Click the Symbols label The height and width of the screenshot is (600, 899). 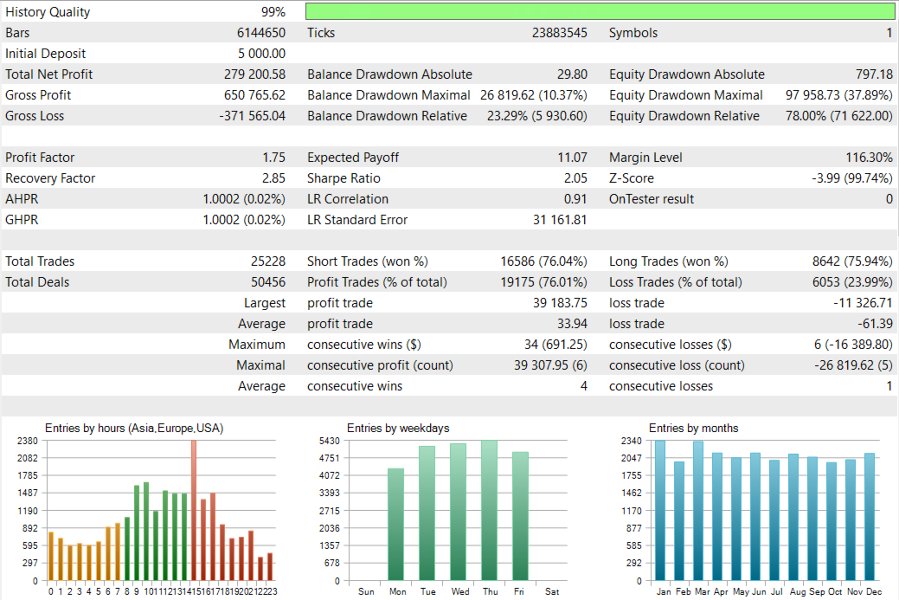pyautogui.click(x=633, y=33)
